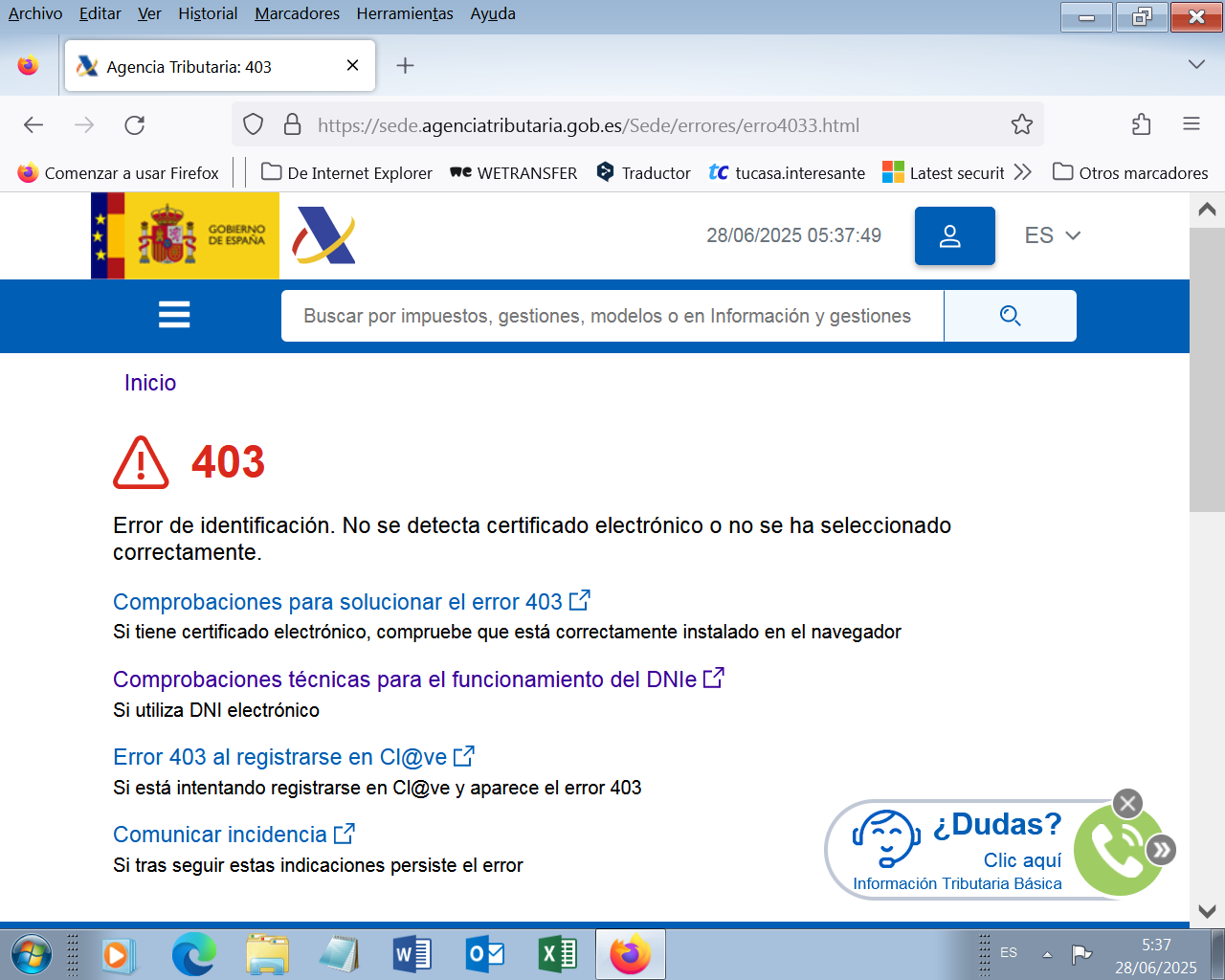Open the Comenzar a usar Firefox bookmark
The image size is (1225, 980).
pyautogui.click(x=119, y=173)
